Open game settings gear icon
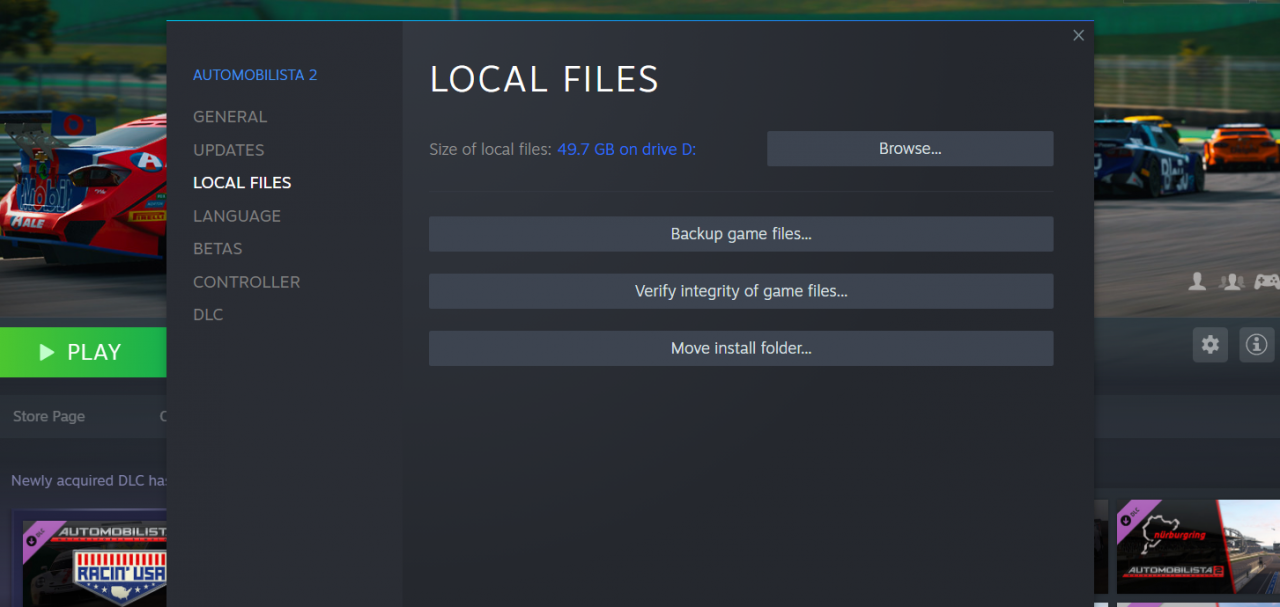This screenshot has height=607, width=1280. [x=1210, y=345]
